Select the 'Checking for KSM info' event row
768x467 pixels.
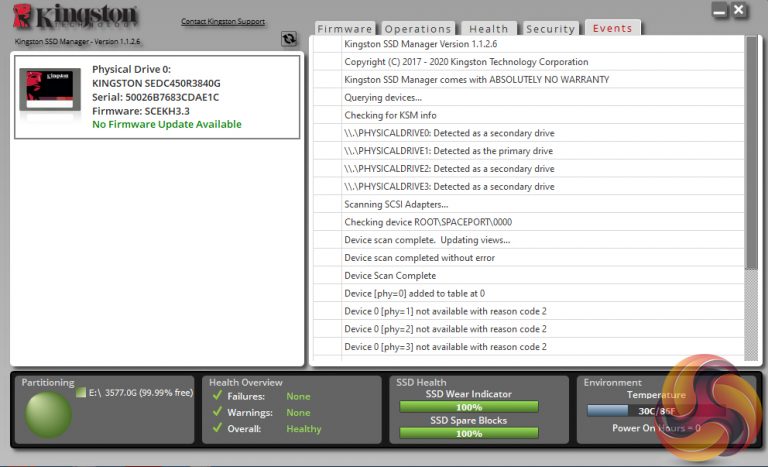tap(529, 115)
